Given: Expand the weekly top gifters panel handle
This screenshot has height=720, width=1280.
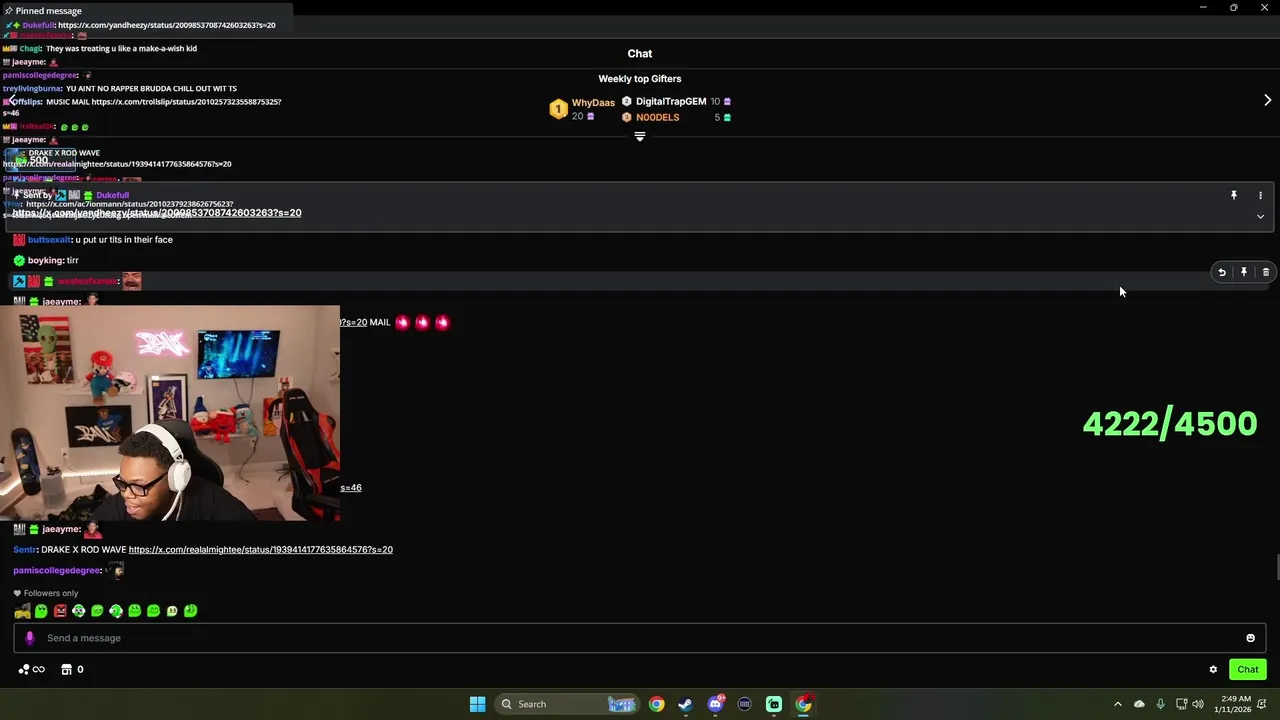Looking at the screenshot, I should [x=640, y=137].
